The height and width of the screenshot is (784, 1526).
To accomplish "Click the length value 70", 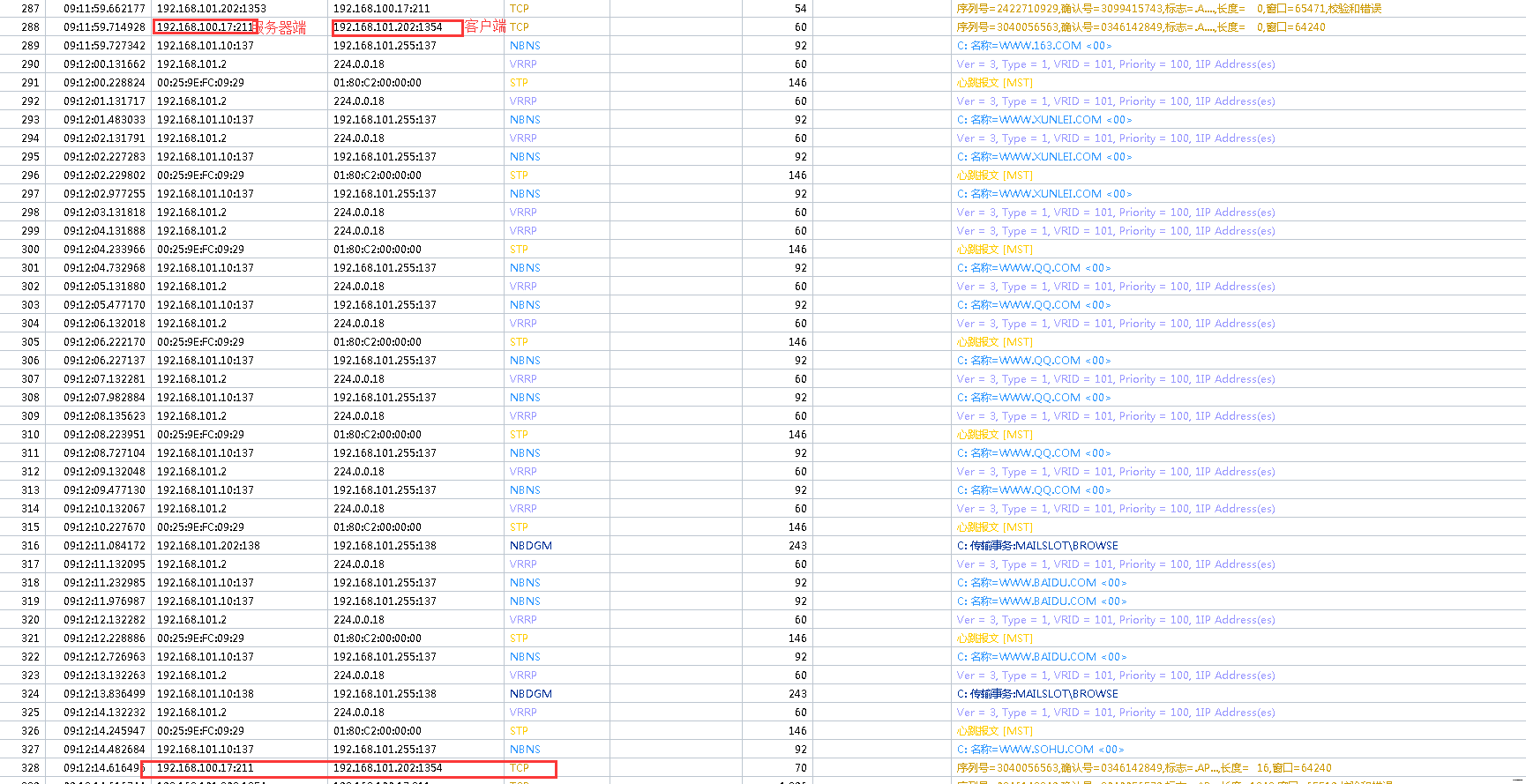I will point(800,768).
